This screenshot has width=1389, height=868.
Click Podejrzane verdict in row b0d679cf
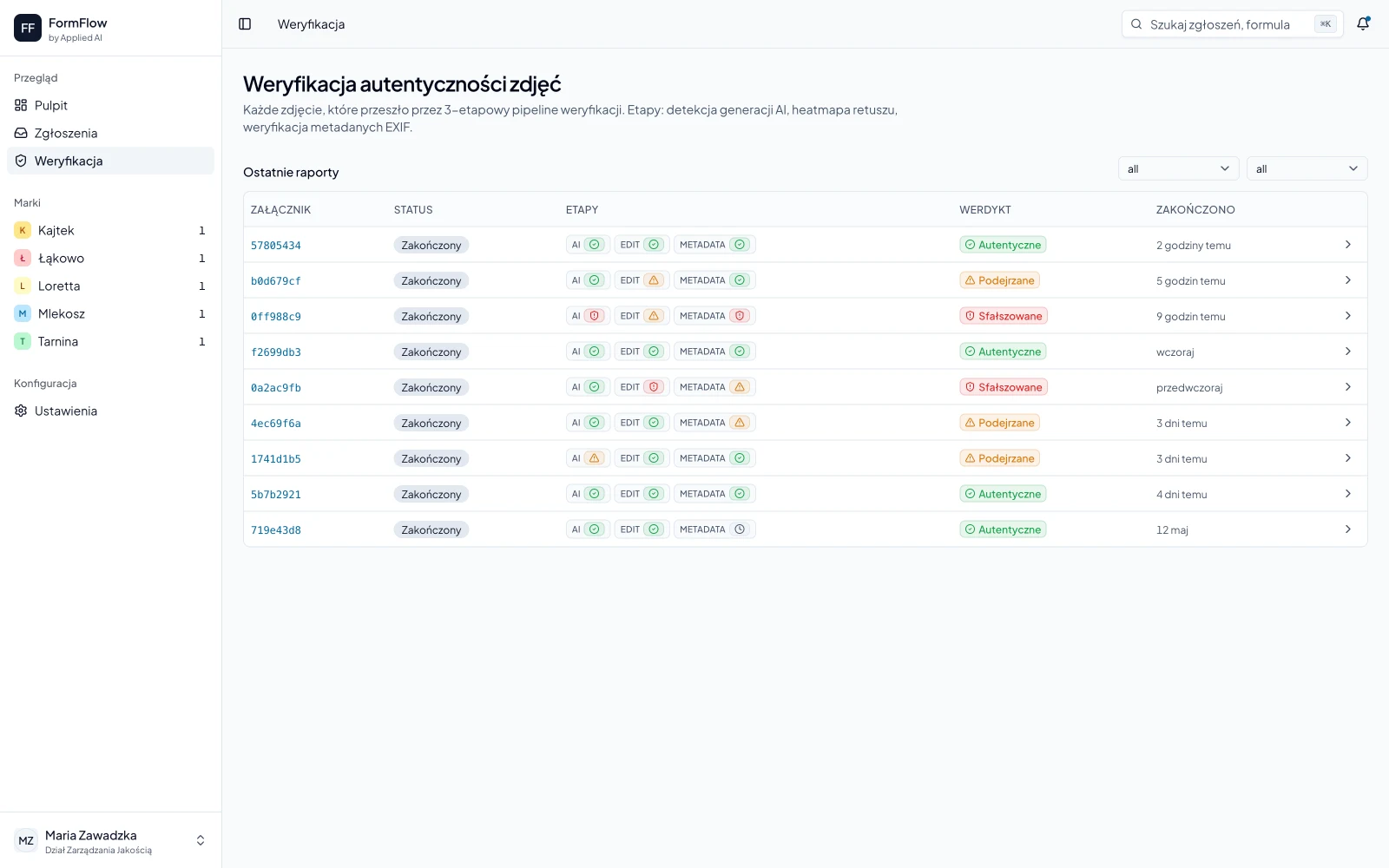pyautogui.click(x=1000, y=280)
